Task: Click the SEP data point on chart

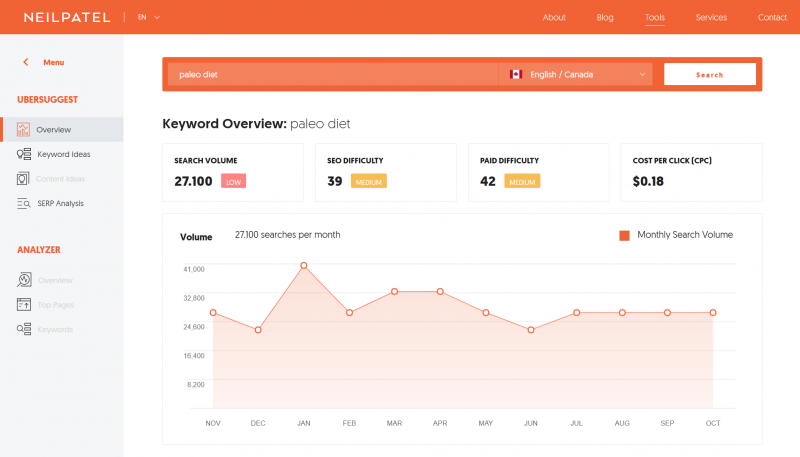Action: (x=667, y=312)
